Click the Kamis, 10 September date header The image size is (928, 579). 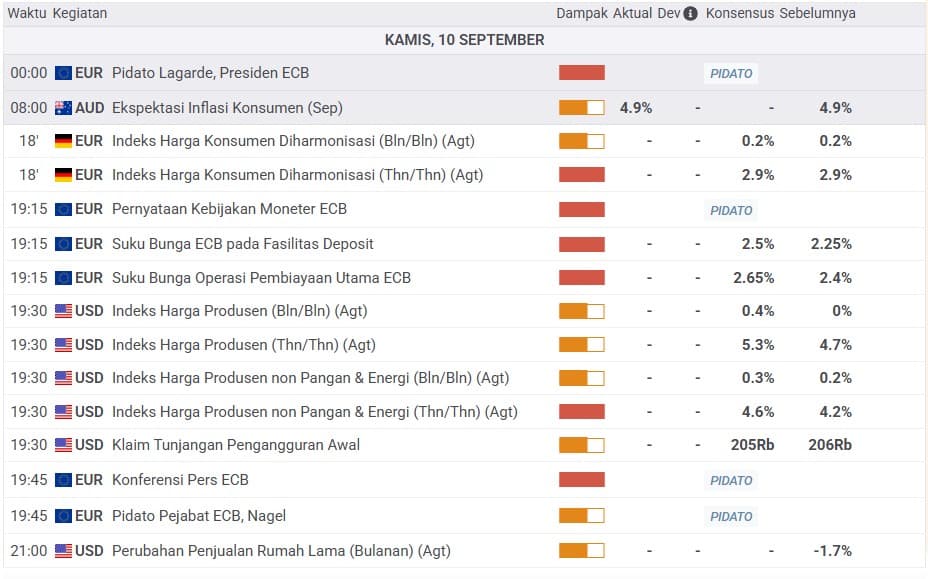coord(464,40)
